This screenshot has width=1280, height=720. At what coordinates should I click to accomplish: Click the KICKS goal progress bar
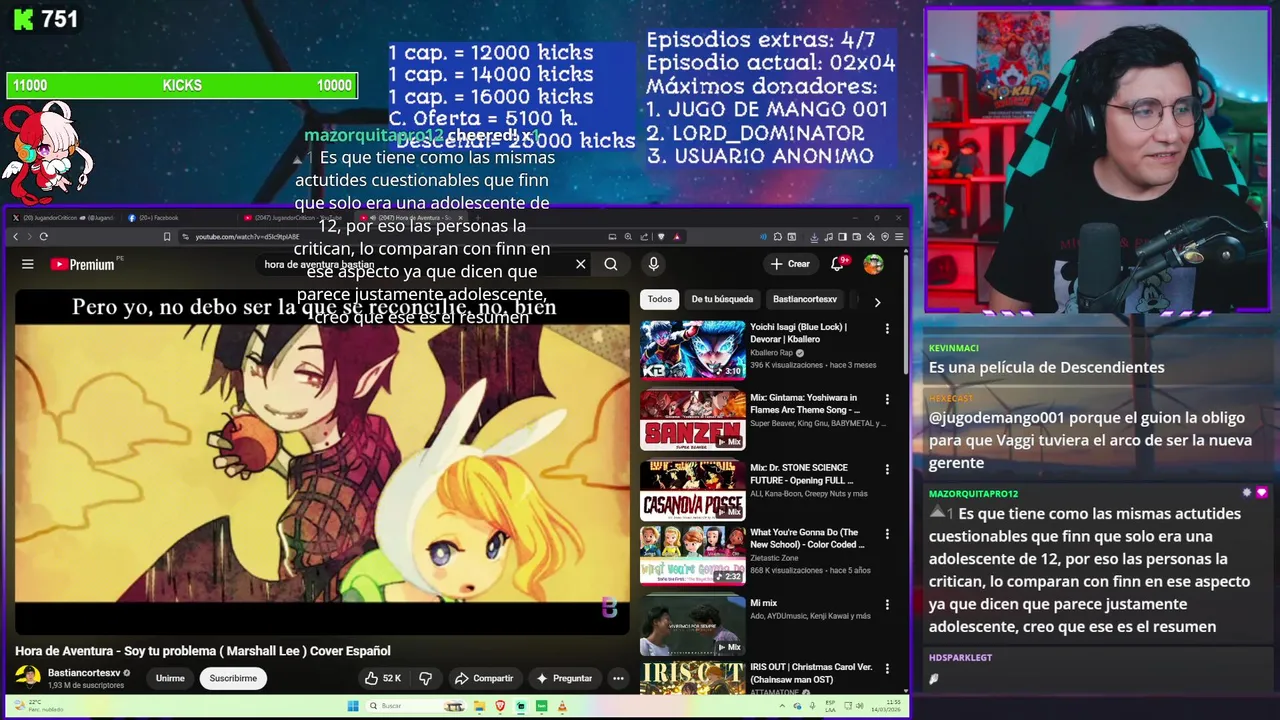182,86
